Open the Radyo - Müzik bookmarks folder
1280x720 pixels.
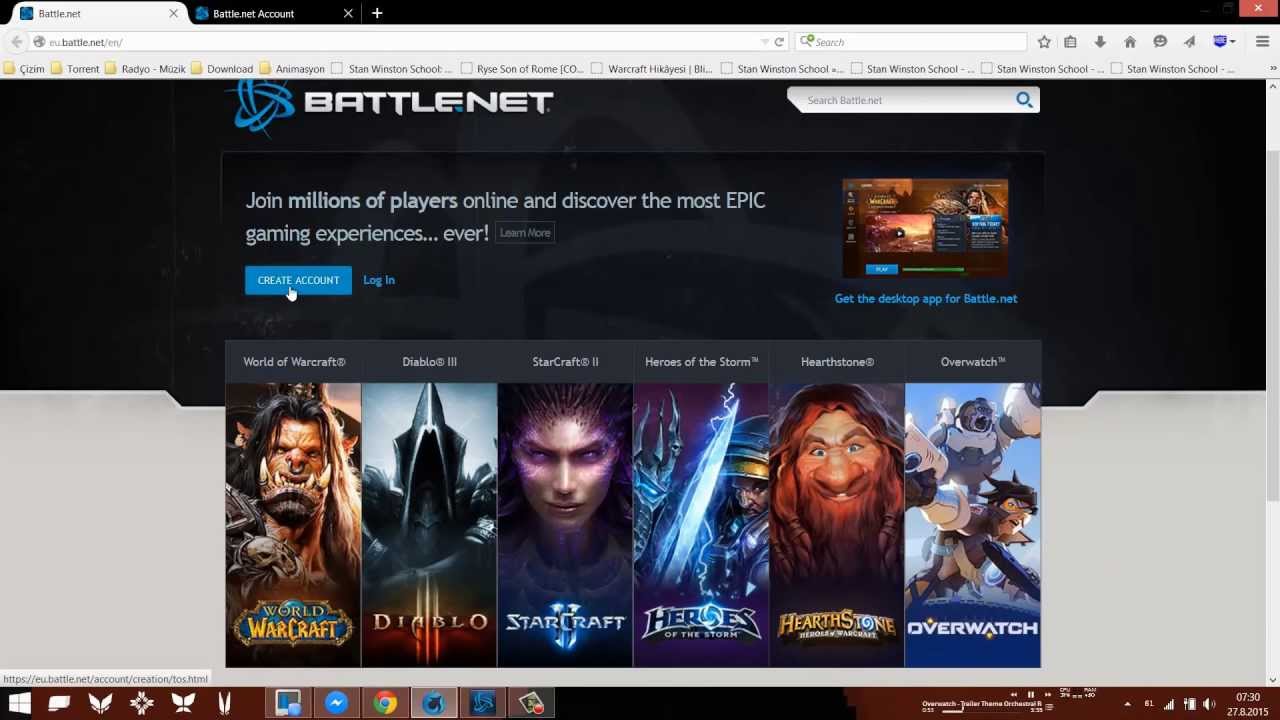145,69
